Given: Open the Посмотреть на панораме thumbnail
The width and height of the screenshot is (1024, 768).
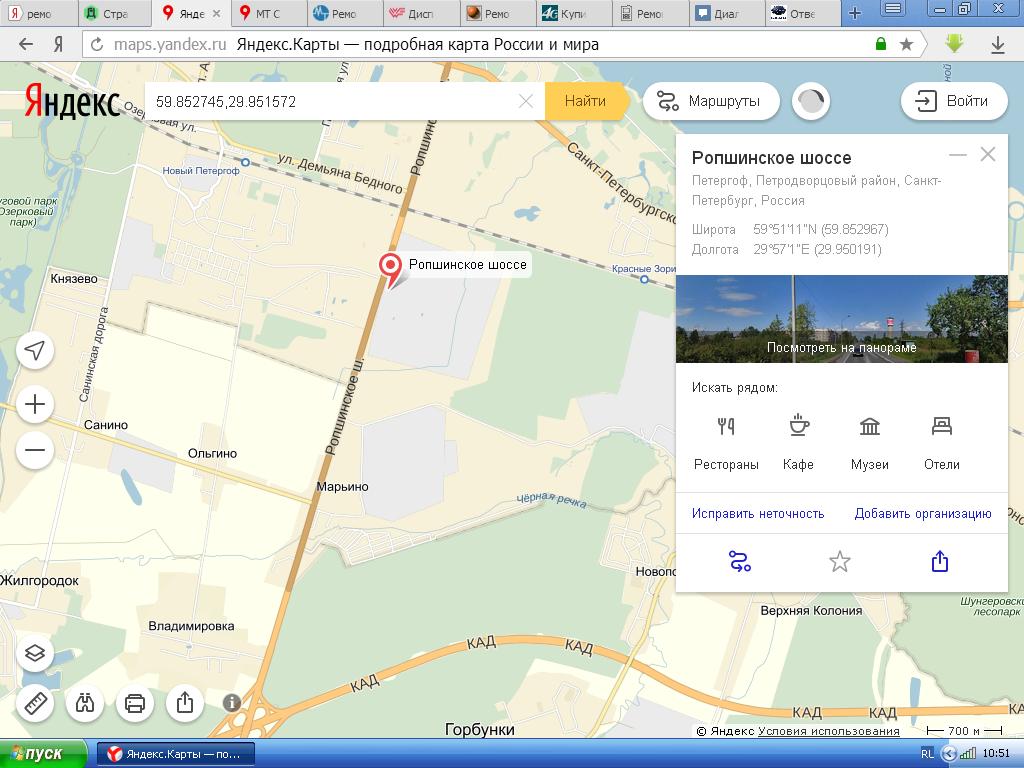Looking at the screenshot, I should point(841,319).
